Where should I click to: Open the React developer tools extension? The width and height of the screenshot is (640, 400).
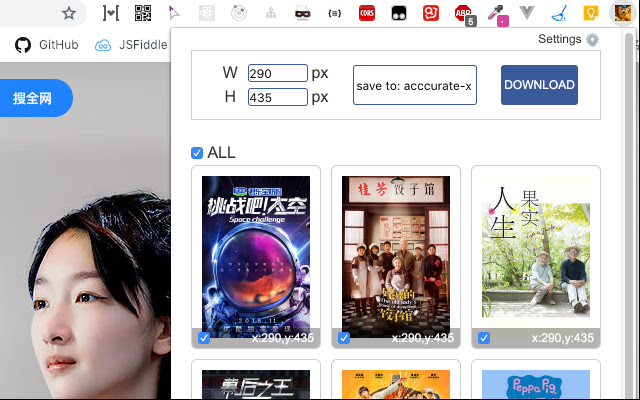pyautogui.click(x=207, y=13)
